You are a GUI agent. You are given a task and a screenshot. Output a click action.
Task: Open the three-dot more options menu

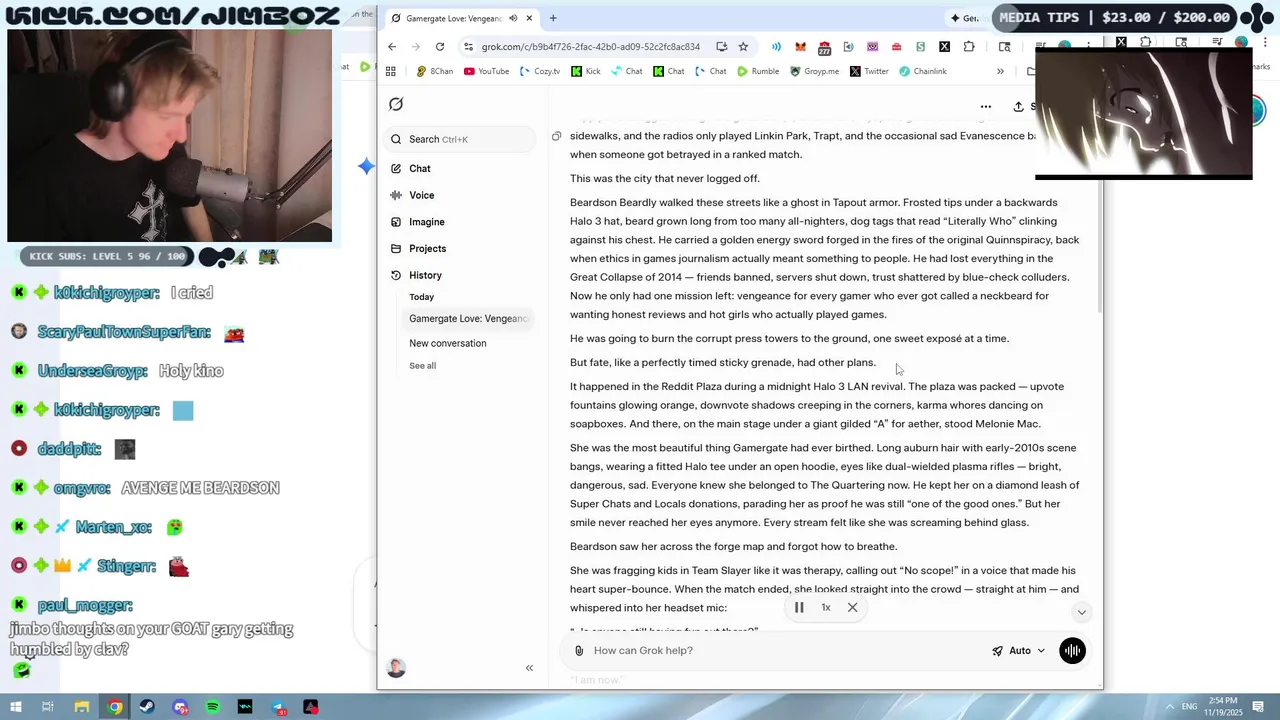coord(986,107)
